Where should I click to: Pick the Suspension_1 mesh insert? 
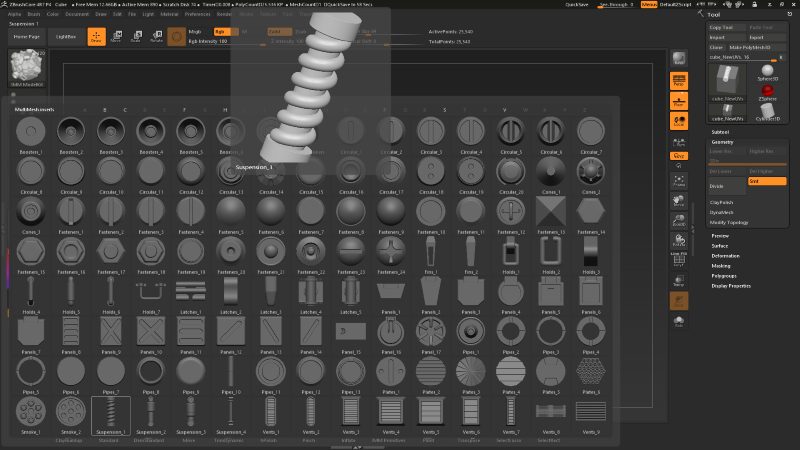[x=110, y=414]
